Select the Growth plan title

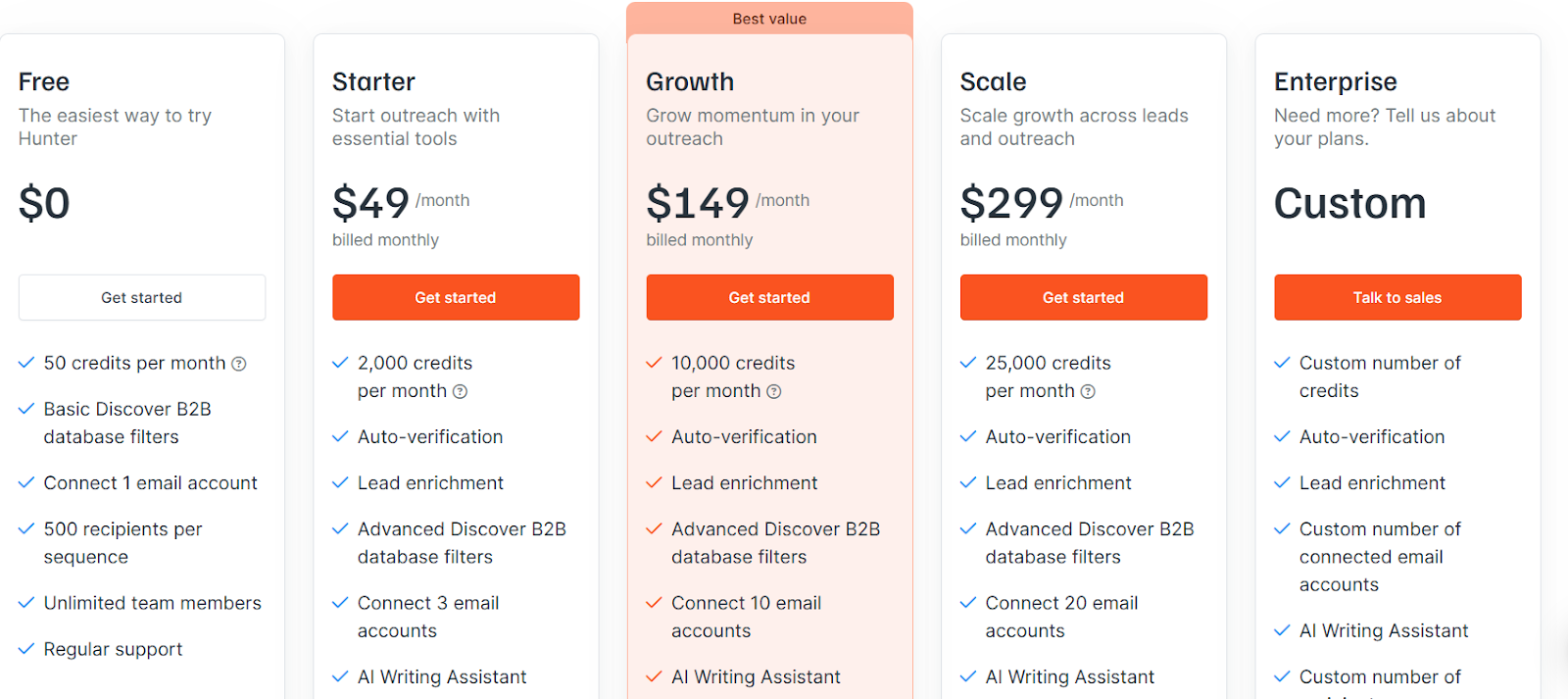689,81
